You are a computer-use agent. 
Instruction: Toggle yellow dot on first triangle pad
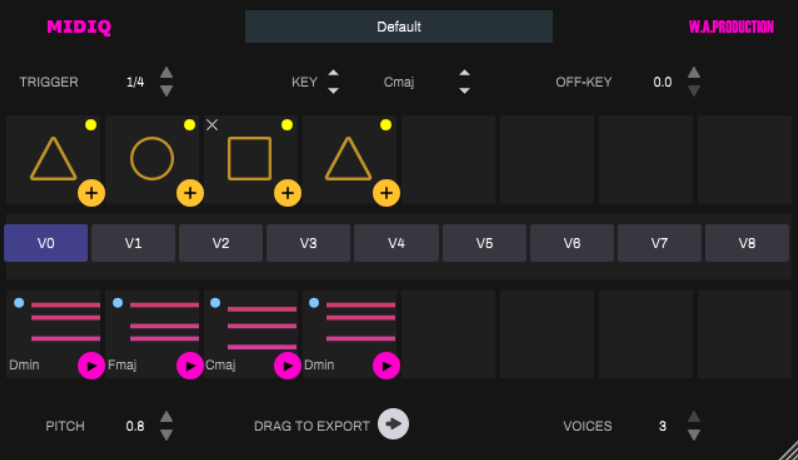point(91,125)
